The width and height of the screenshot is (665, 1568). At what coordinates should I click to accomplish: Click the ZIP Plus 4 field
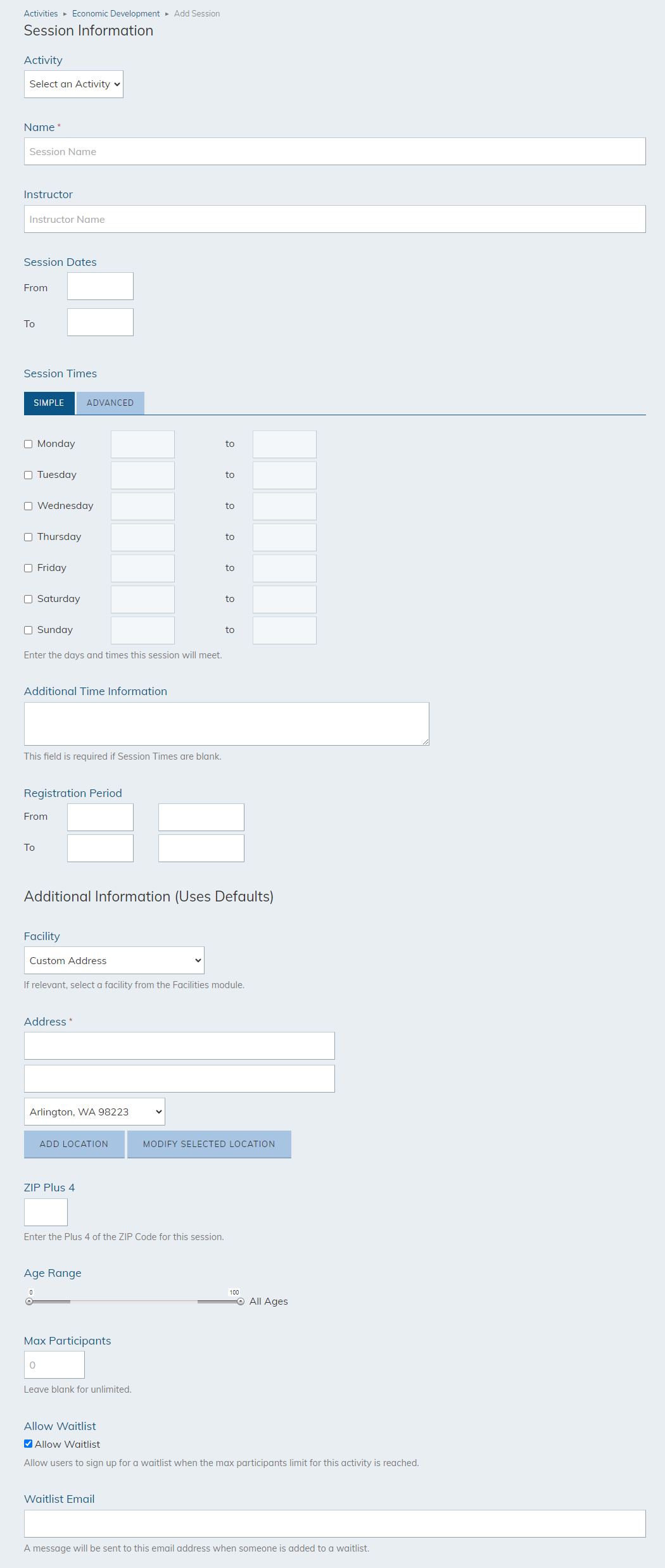[x=46, y=1212]
